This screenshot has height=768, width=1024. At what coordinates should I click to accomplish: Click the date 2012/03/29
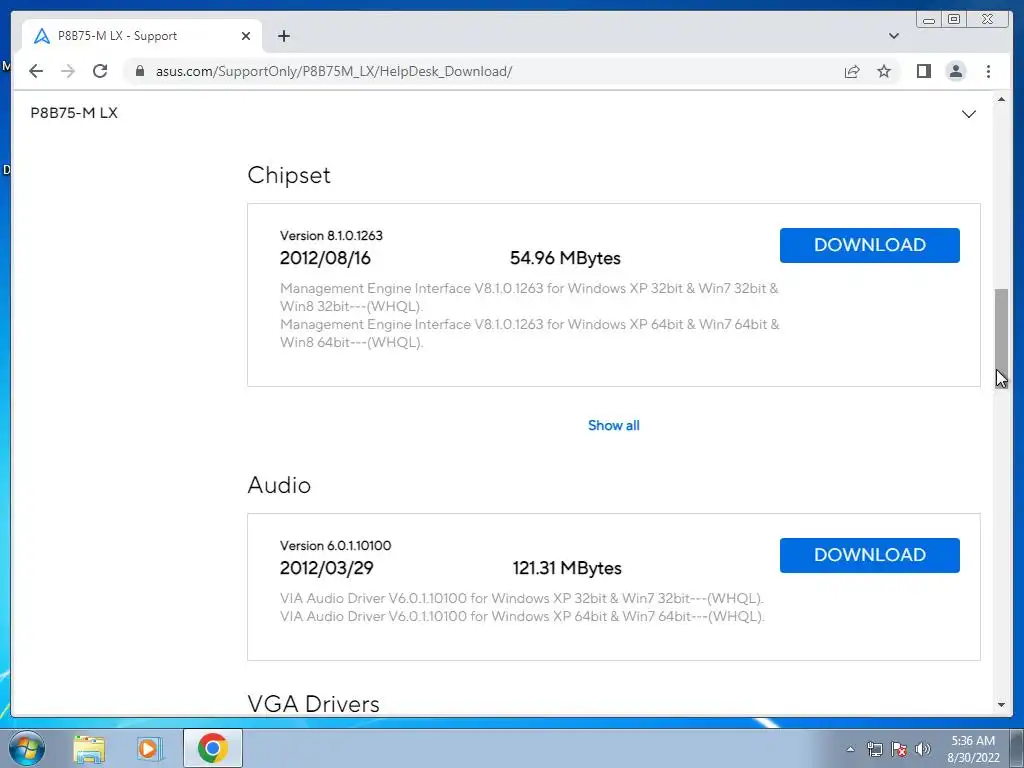[327, 568]
